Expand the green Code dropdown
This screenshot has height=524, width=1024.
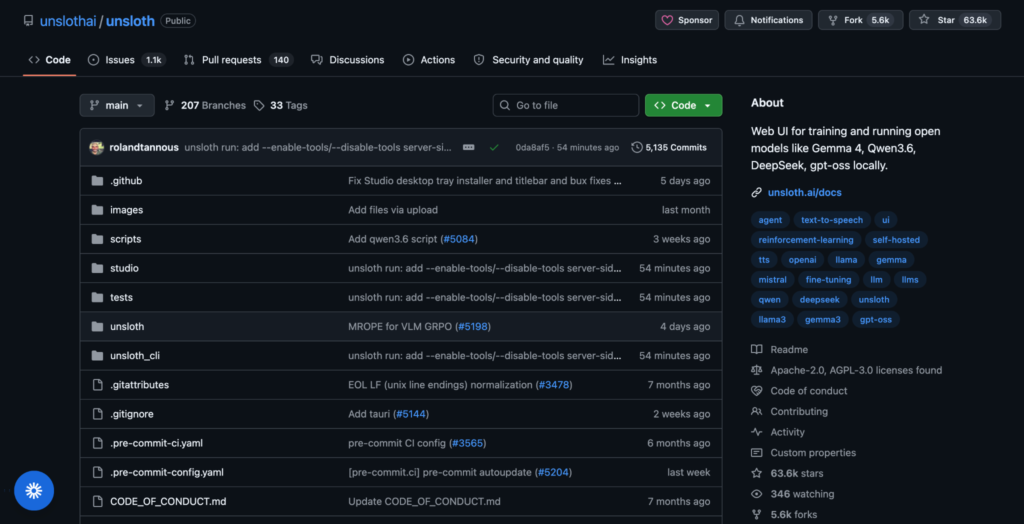tap(683, 105)
